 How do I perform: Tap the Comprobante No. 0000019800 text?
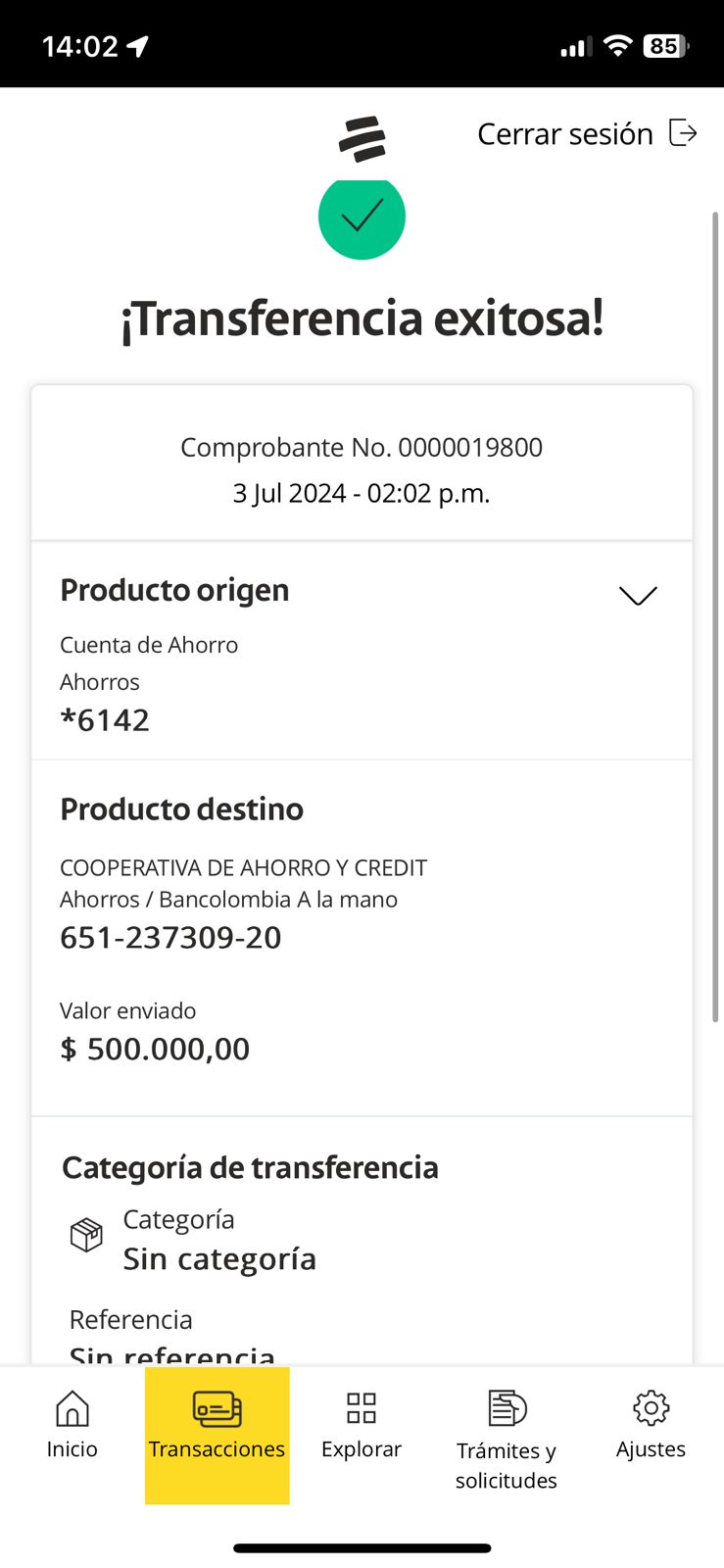point(362,448)
